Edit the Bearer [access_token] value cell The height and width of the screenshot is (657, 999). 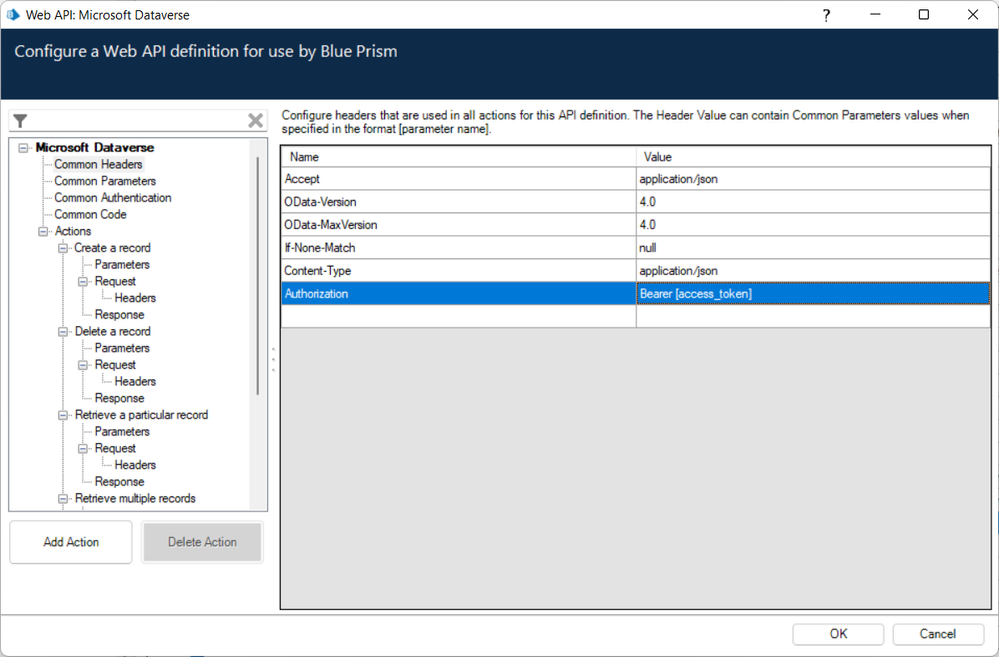tap(812, 294)
